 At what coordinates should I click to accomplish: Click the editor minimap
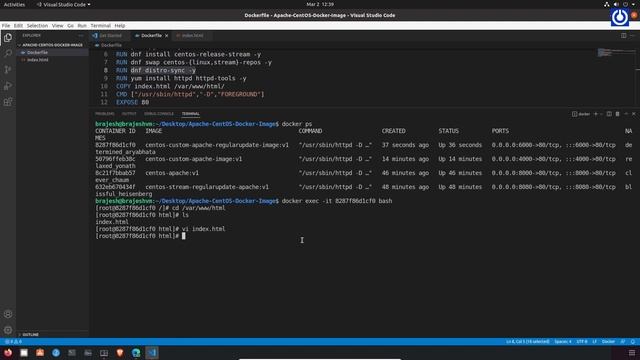click(616, 53)
